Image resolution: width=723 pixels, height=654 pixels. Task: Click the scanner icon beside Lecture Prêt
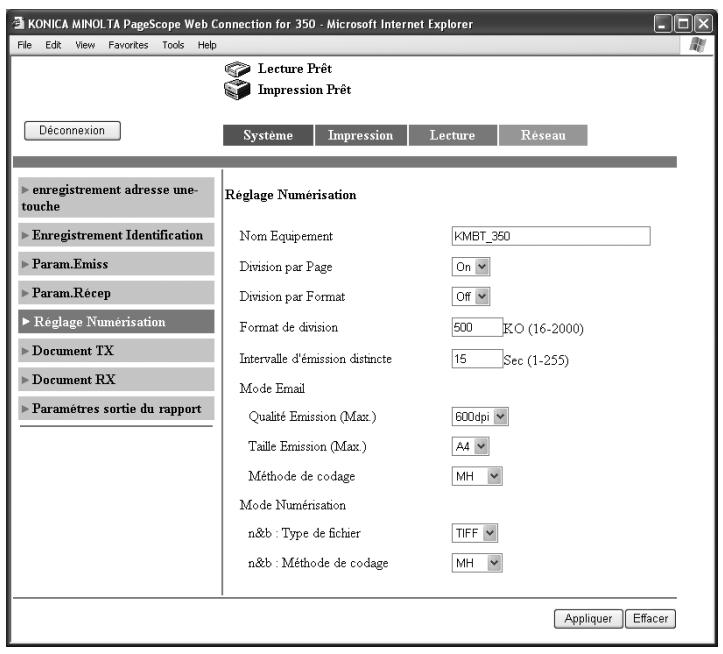pyautogui.click(x=237, y=69)
